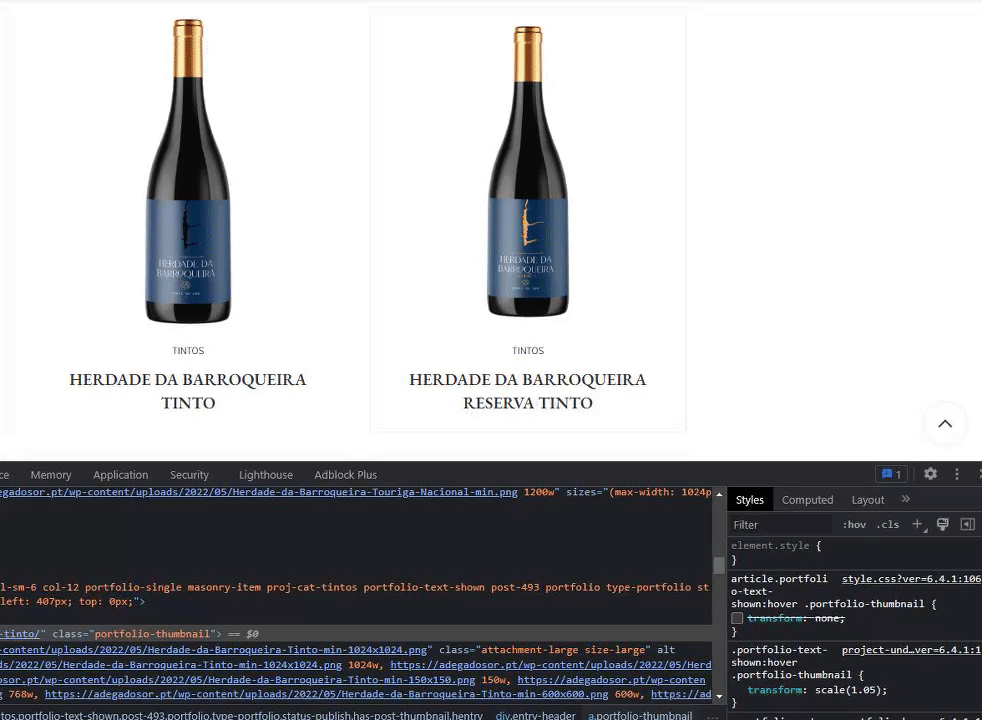Open Herdade-da-Barroqueira-Touriga-Nacional-min.png URL
The width and height of the screenshot is (982, 720).
(259, 492)
